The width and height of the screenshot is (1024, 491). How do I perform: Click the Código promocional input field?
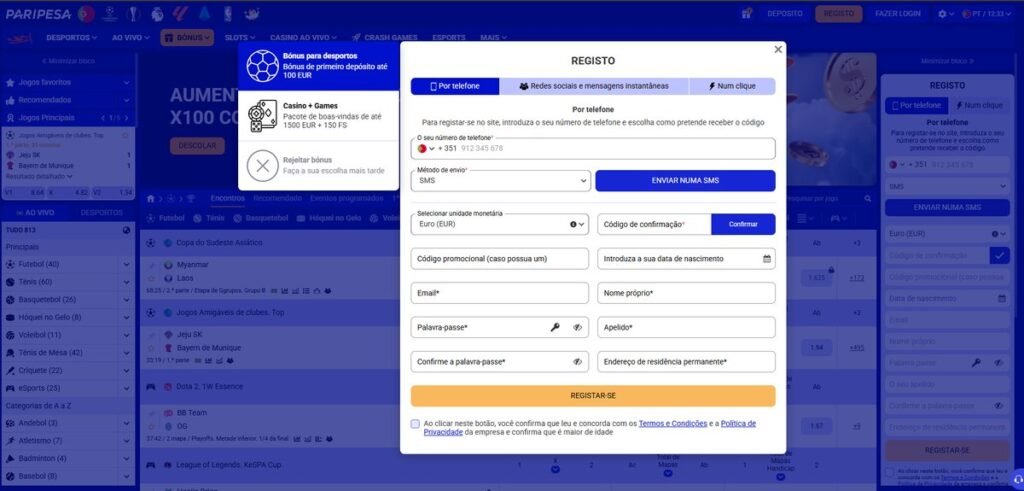(x=500, y=259)
